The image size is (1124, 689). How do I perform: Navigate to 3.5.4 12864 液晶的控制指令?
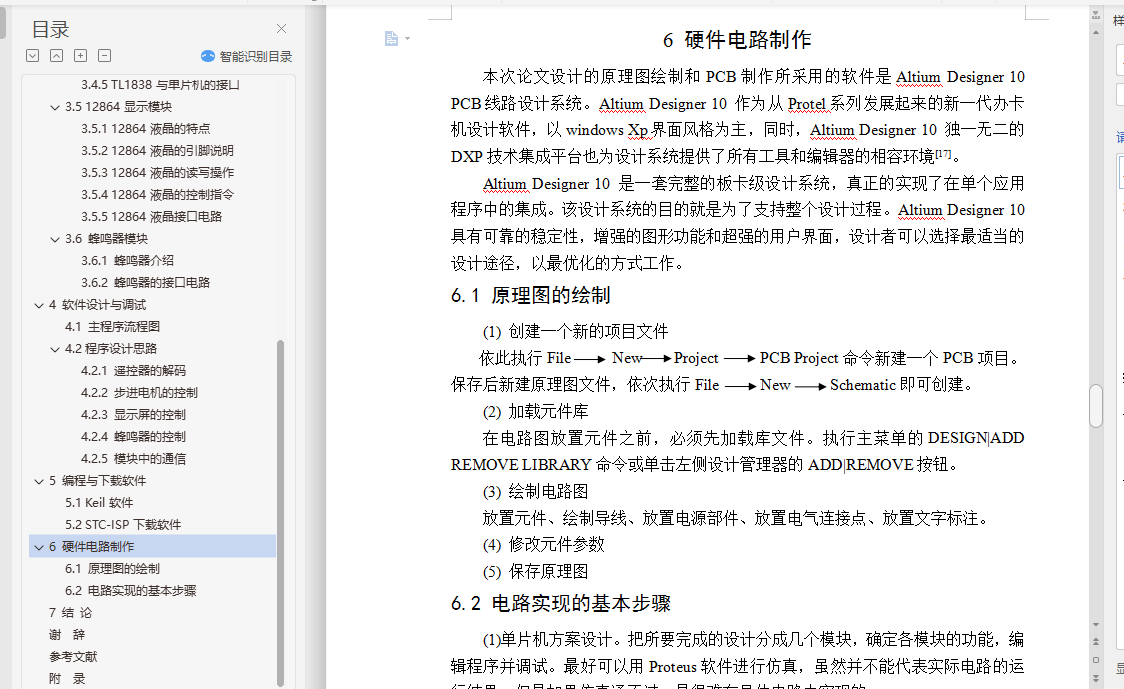click(x=157, y=194)
